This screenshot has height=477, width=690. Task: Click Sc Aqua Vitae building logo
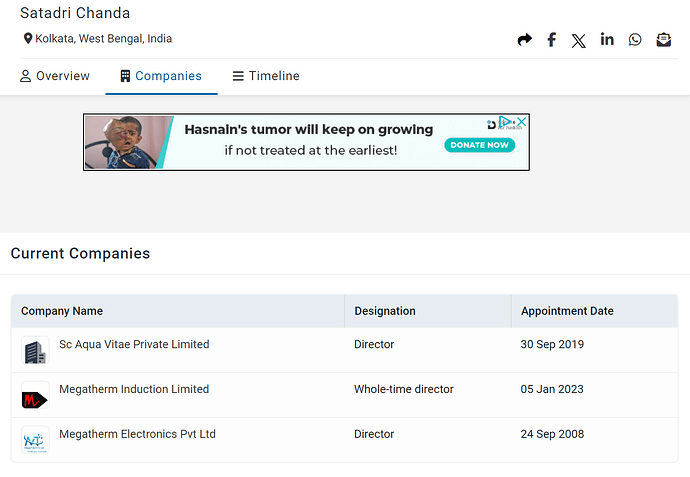coord(35,351)
